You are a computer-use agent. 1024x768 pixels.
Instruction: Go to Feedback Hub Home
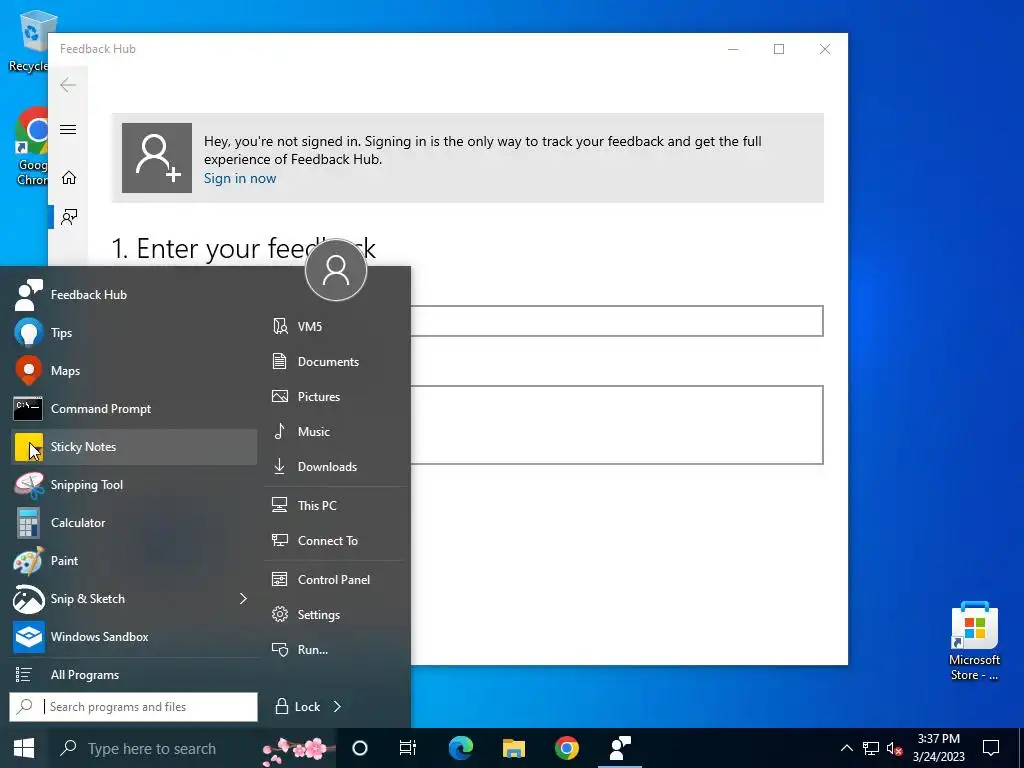(x=68, y=178)
